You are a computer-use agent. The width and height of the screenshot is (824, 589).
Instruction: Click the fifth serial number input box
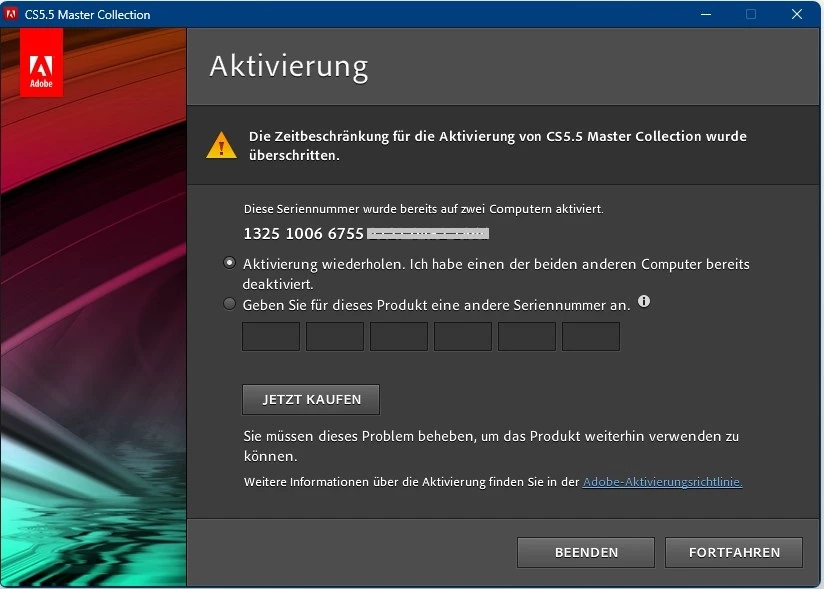click(527, 336)
